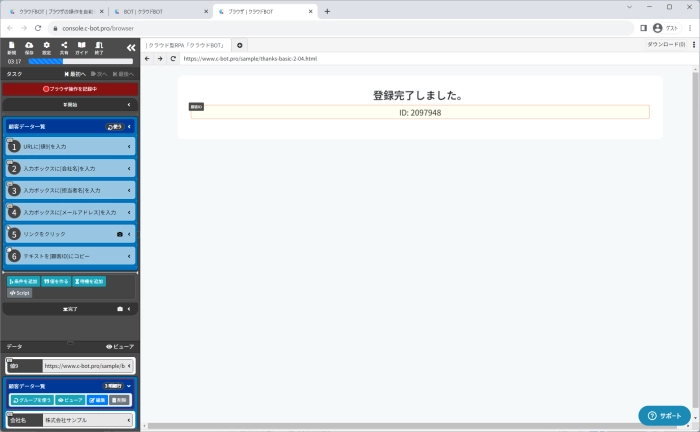Open 設定 settings gear icon
This screenshot has width=700, height=432.
pos(46,48)
